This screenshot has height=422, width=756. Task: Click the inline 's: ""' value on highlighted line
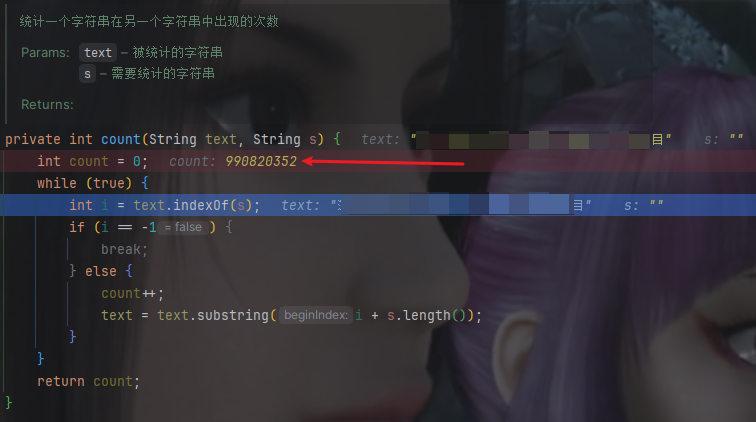click(643, 205)
